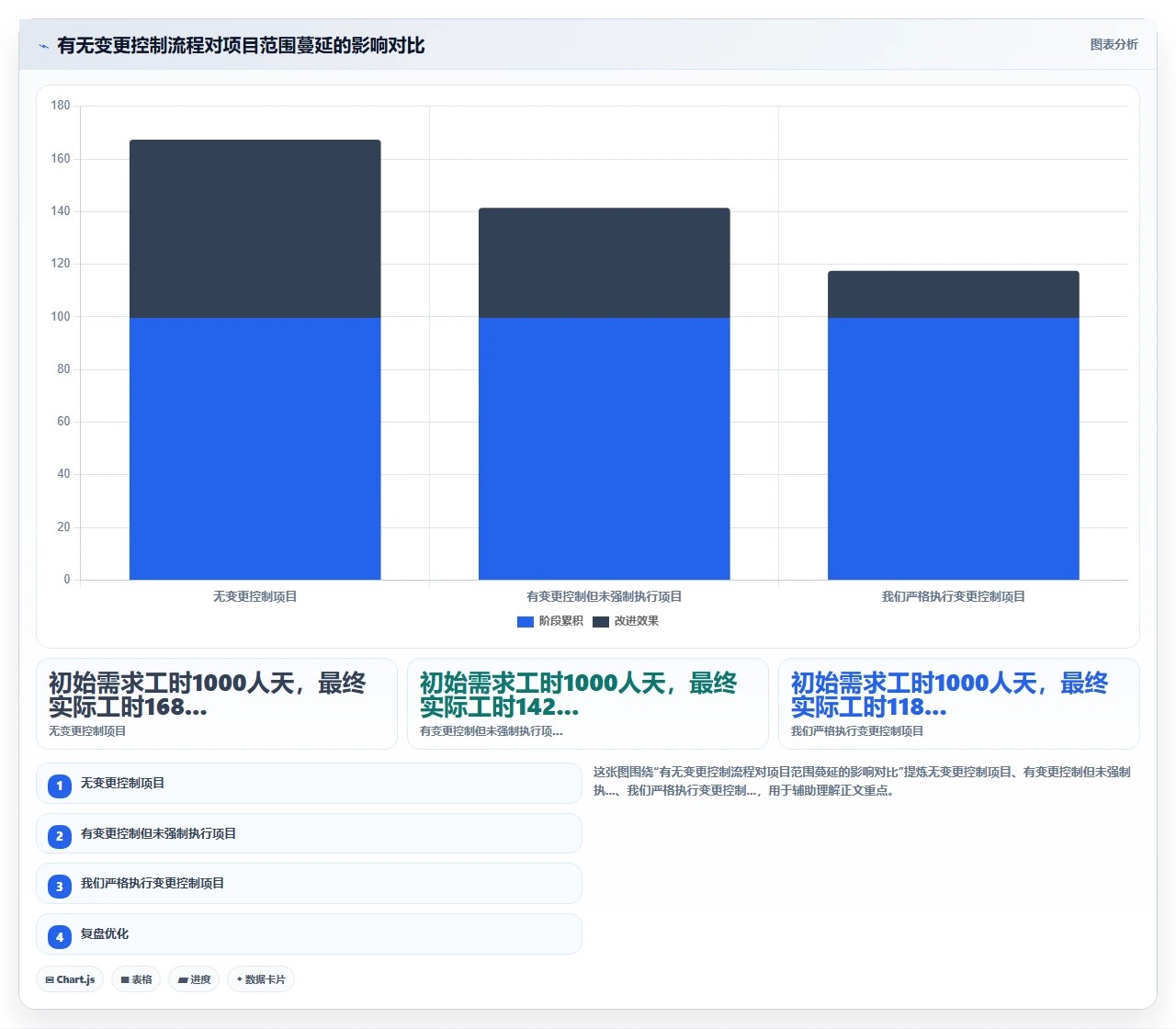Open the card showing 实际工时168...
This screenshot has width=1176, height=1029.
(x=217, y=704)
